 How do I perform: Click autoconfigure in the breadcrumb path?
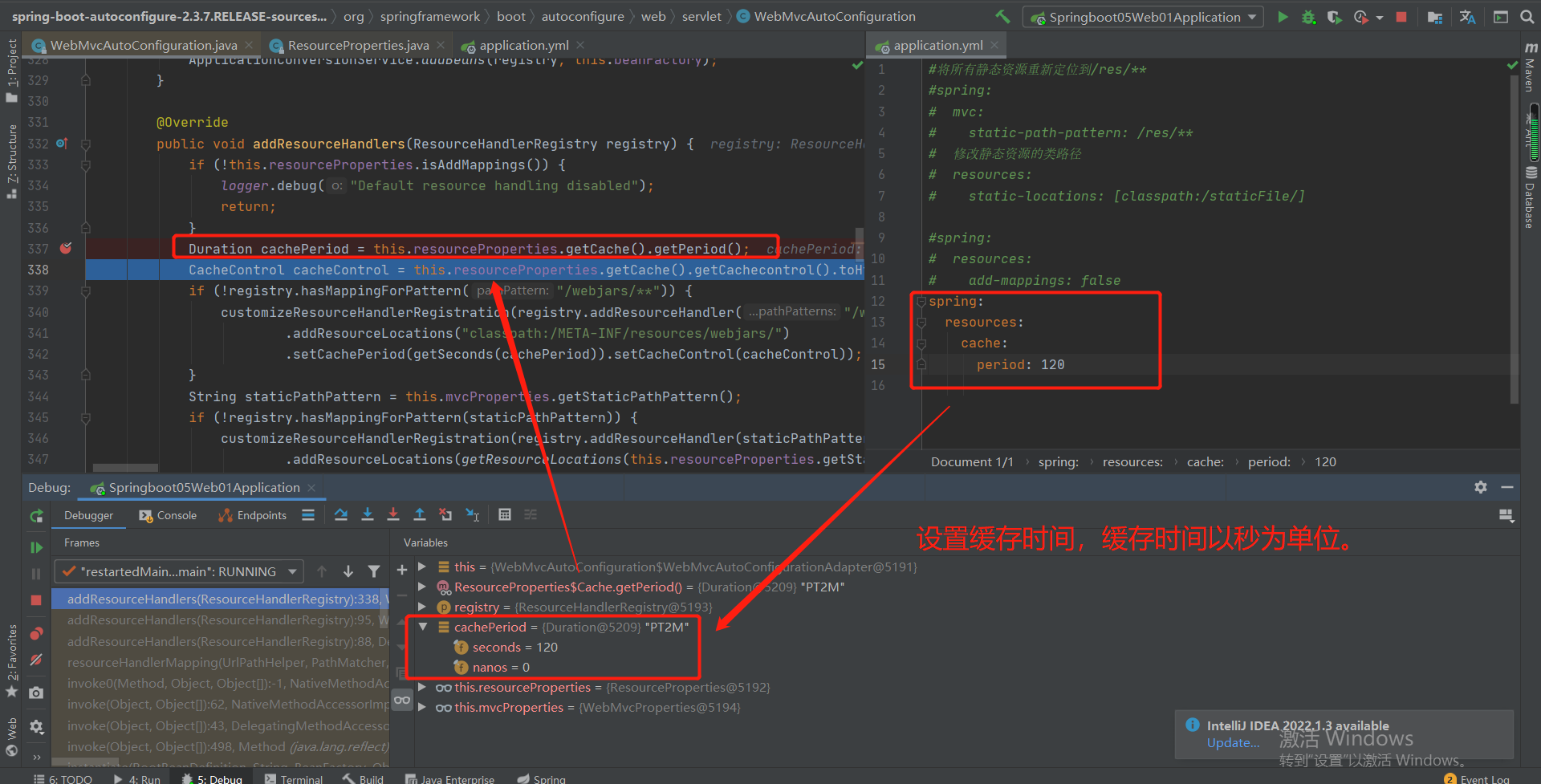tap(583, 16)
